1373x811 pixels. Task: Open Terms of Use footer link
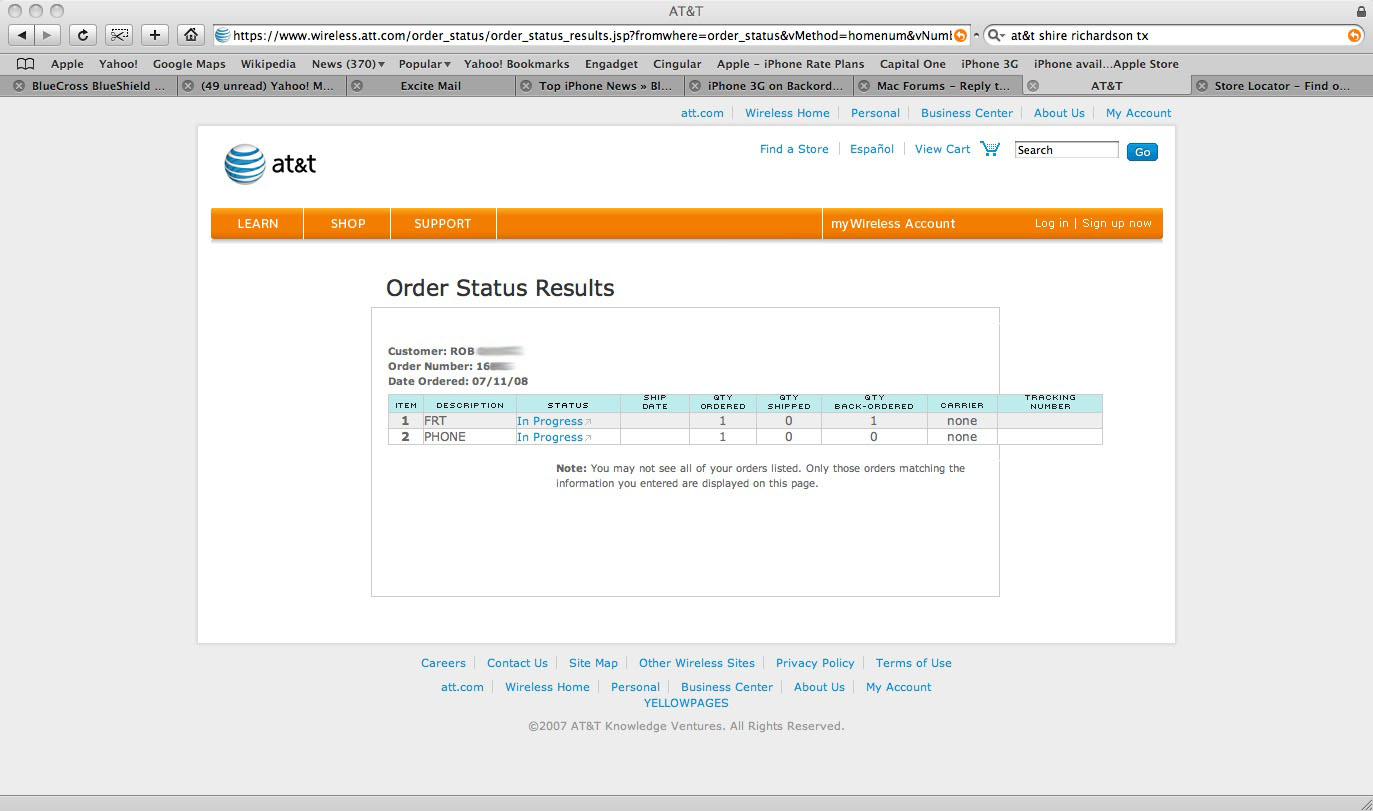[x=914, y=663]
